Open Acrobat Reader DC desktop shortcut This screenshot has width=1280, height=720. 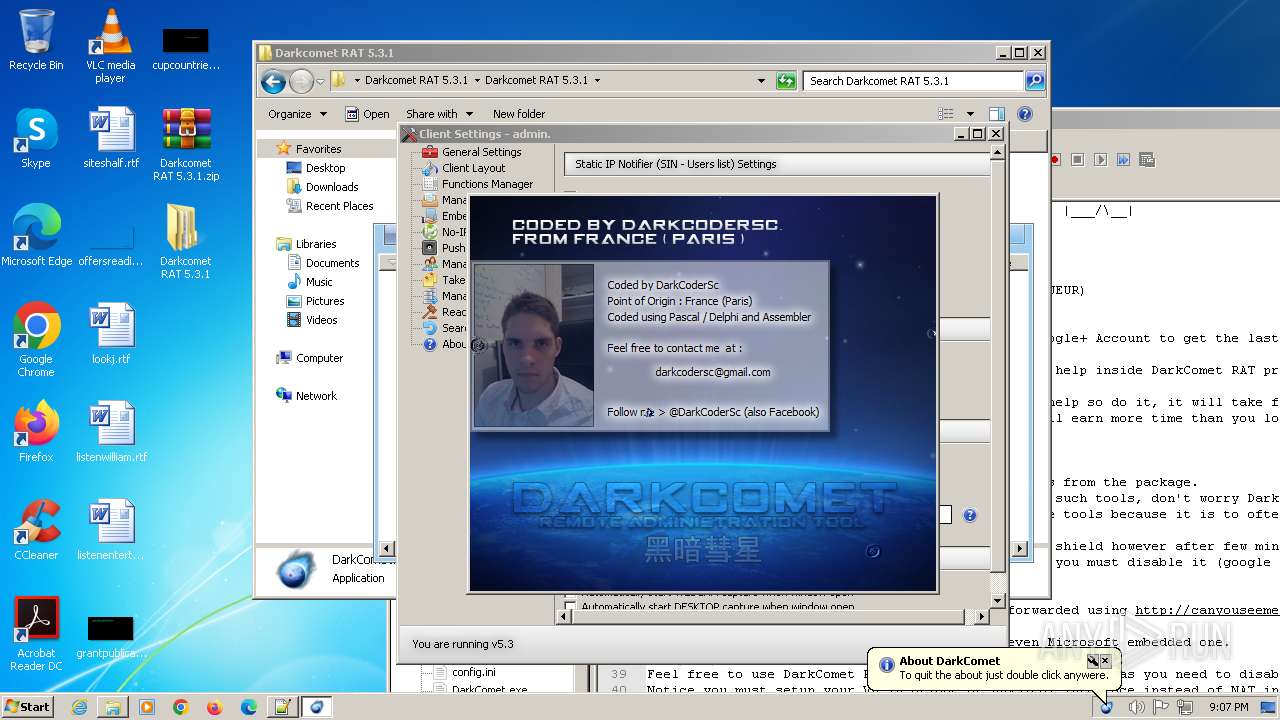[36, 634]
